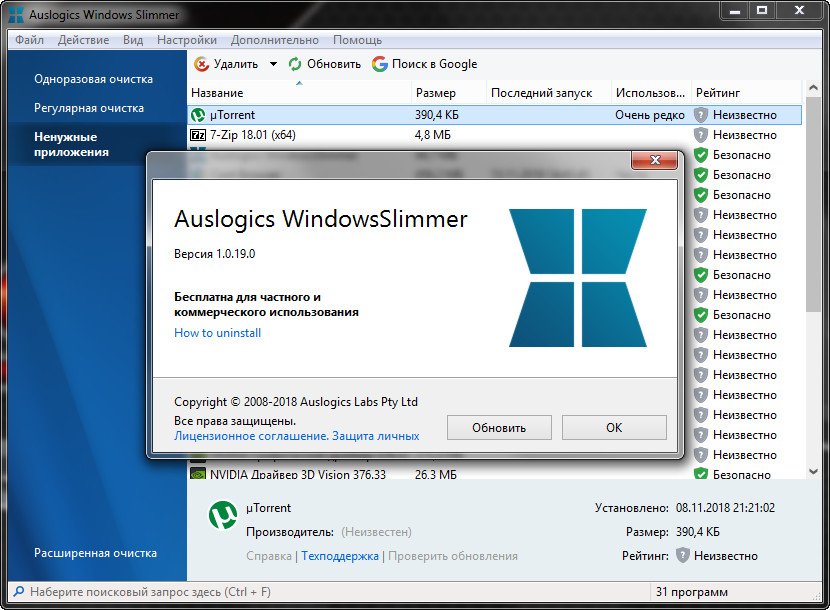The image size is (830, 610).
Task: Confirm the About dialog with OK
Action: point(614,427)
